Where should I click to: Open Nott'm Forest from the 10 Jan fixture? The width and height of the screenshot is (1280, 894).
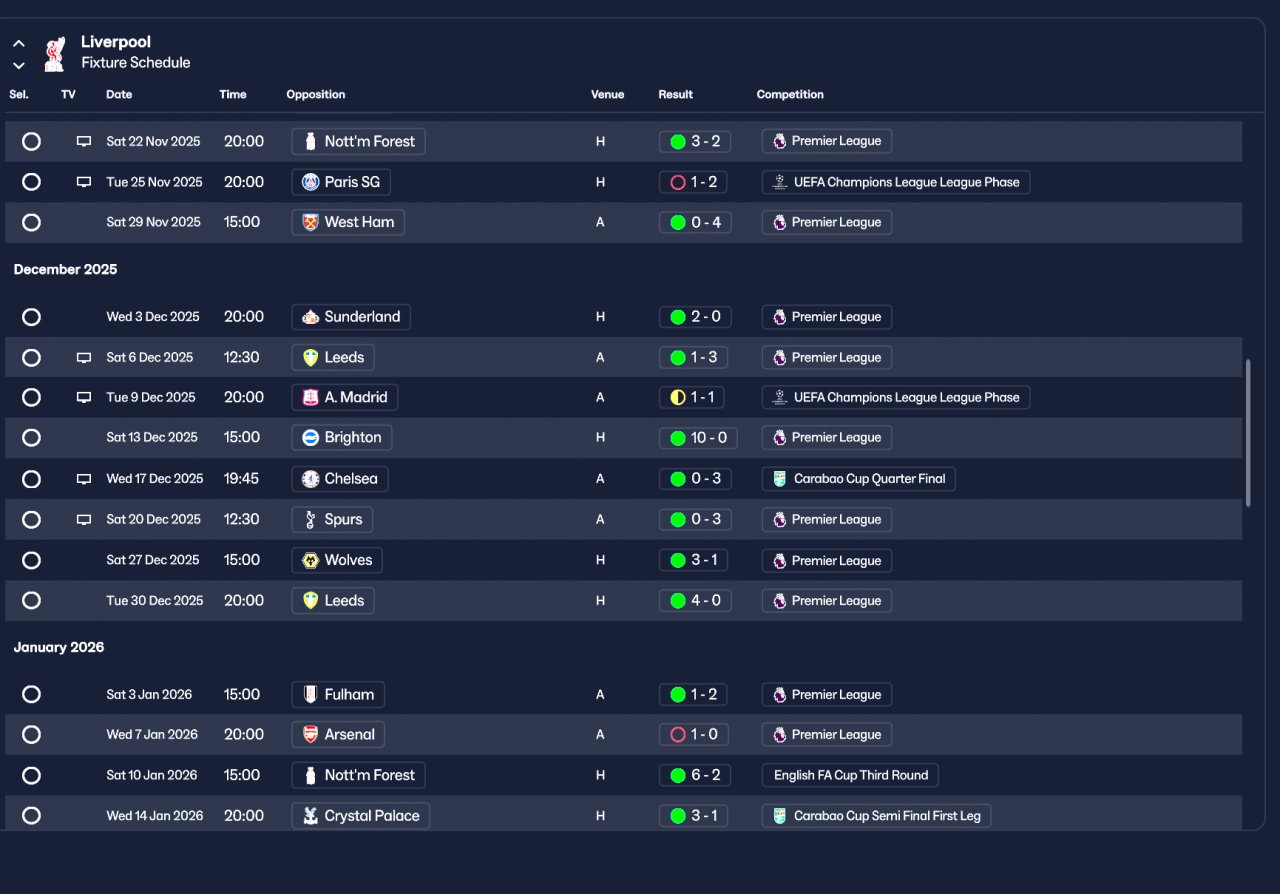(x=359, y=775)
